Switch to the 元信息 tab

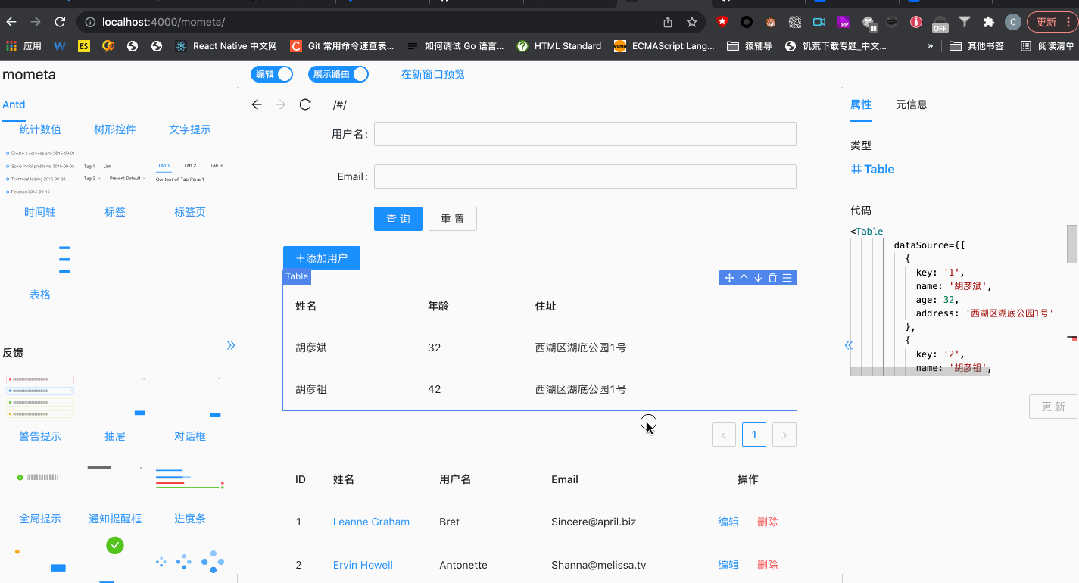point(911,104)
